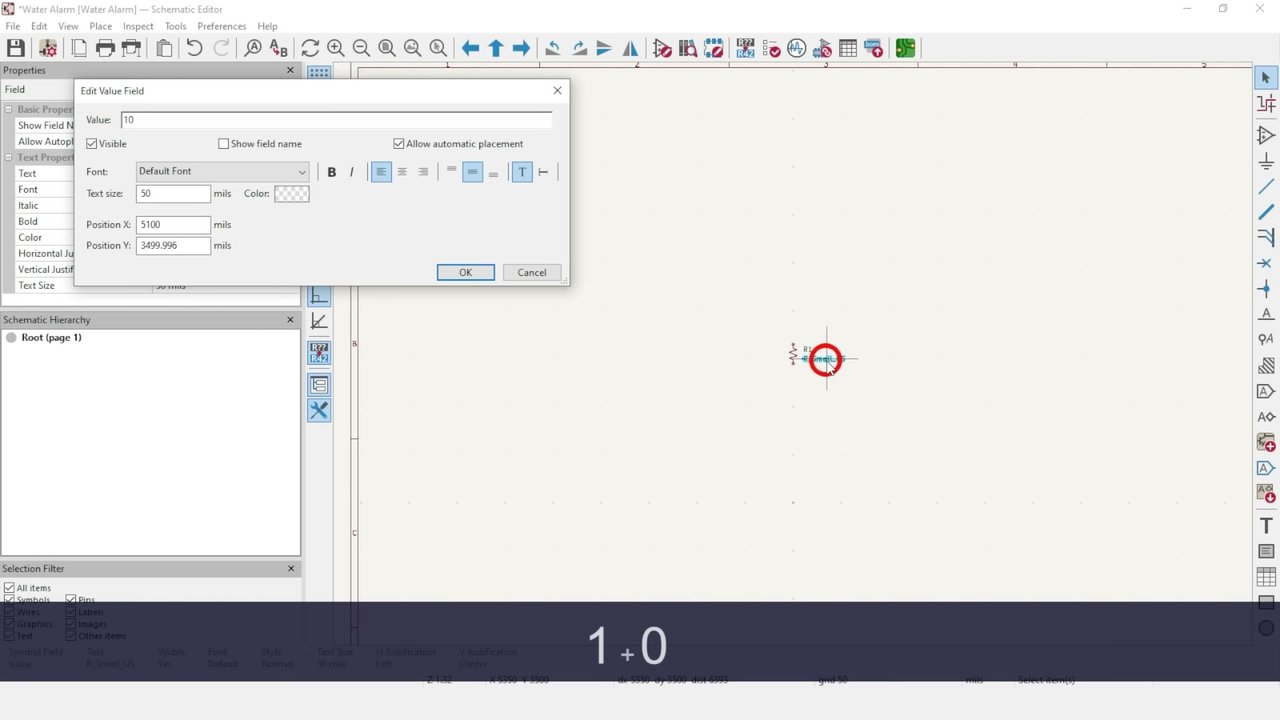The image size is (1280, 720).
Task: Run Electrical Rules Checker icon
Action: [771, 48]
